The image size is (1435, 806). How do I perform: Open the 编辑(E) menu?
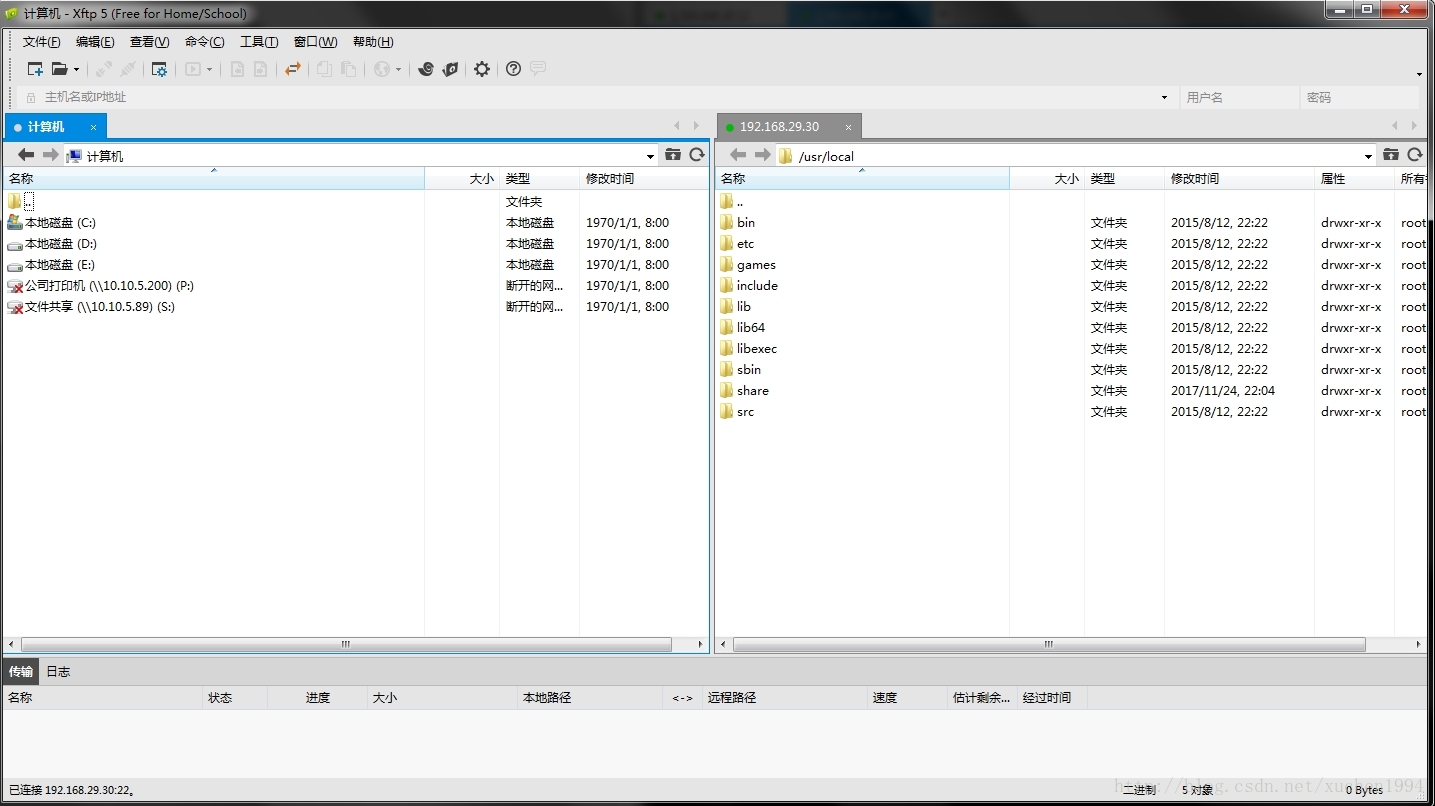(95, 42)
